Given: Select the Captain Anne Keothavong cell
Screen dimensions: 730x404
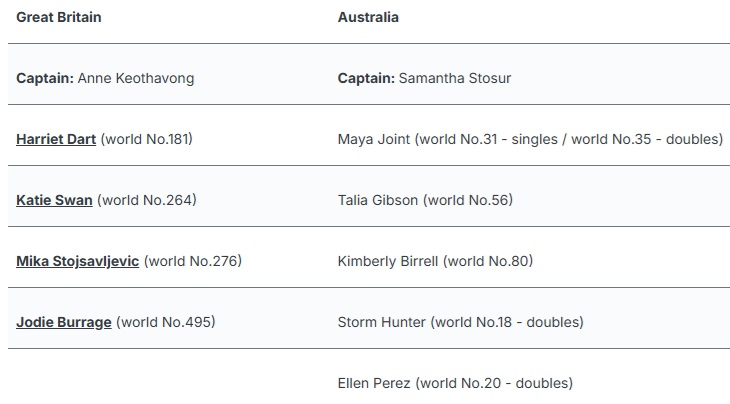Looking at the screenshot, I should tap(169, 74).
